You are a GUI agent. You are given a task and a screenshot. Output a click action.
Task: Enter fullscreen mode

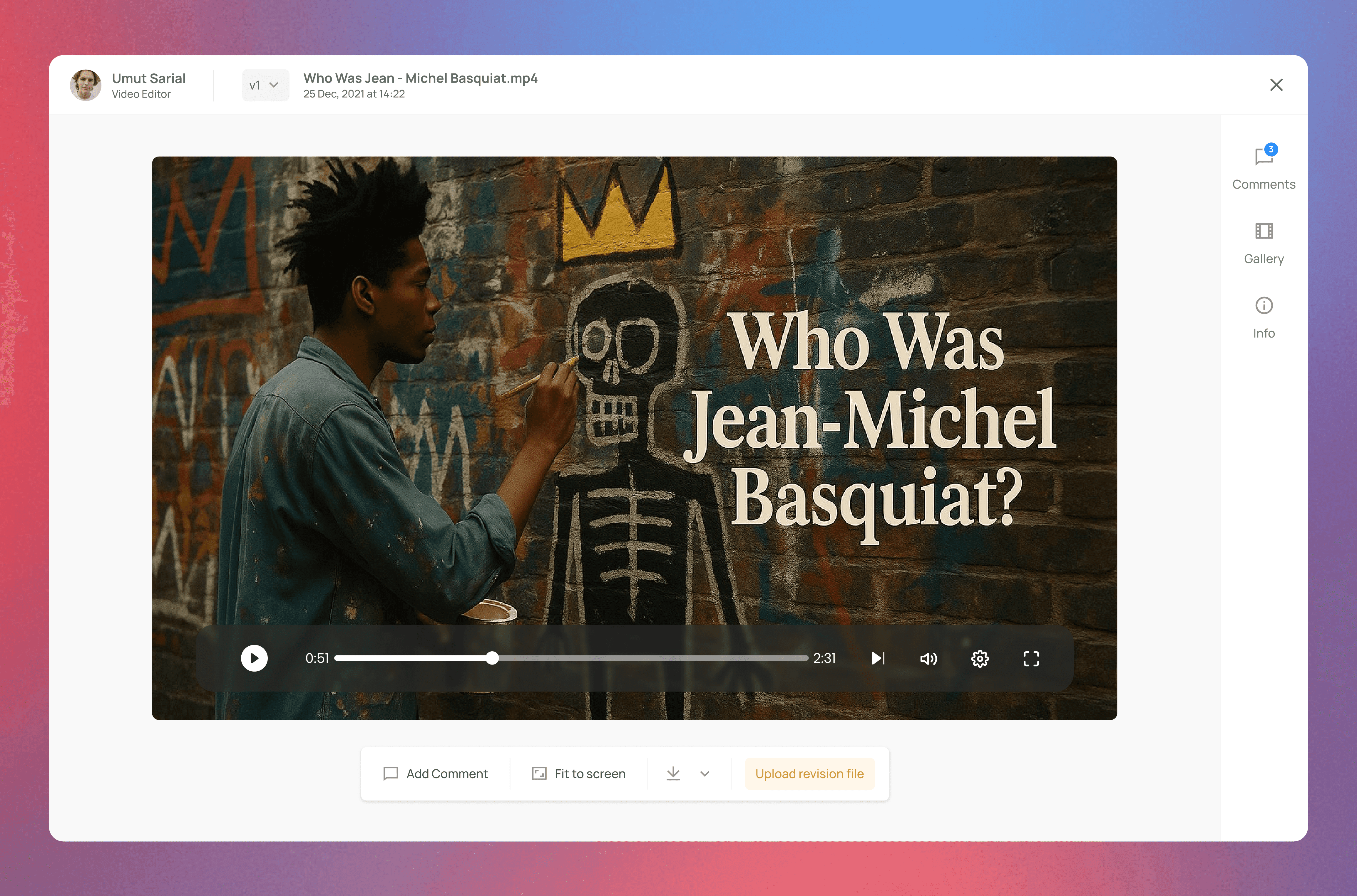[x=1031, y=659]
